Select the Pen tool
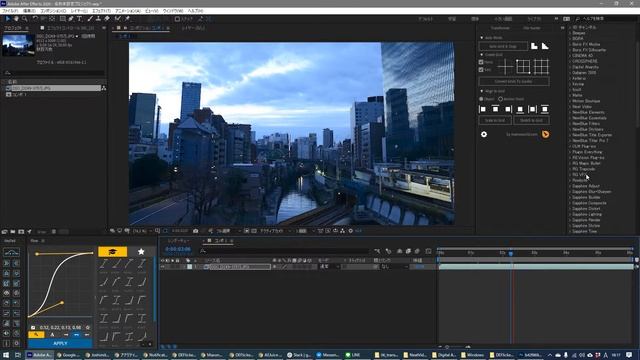Viewport: 640px width, 360px height. click(x=71, y=19)
